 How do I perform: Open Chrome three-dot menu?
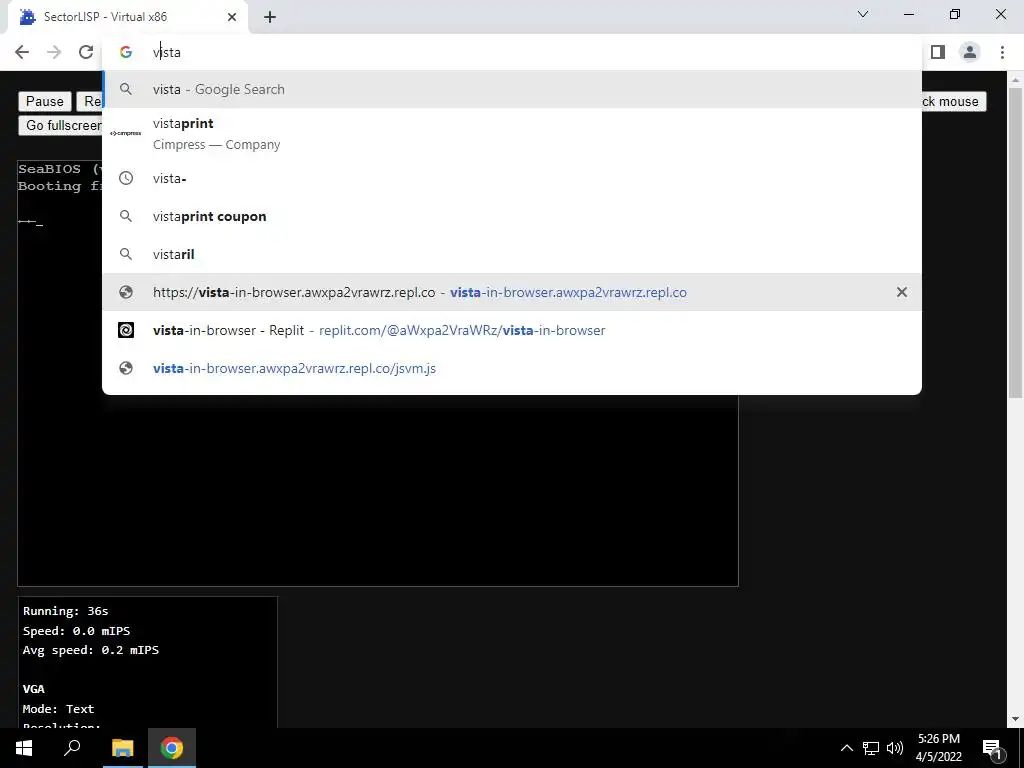(1002, 52)
